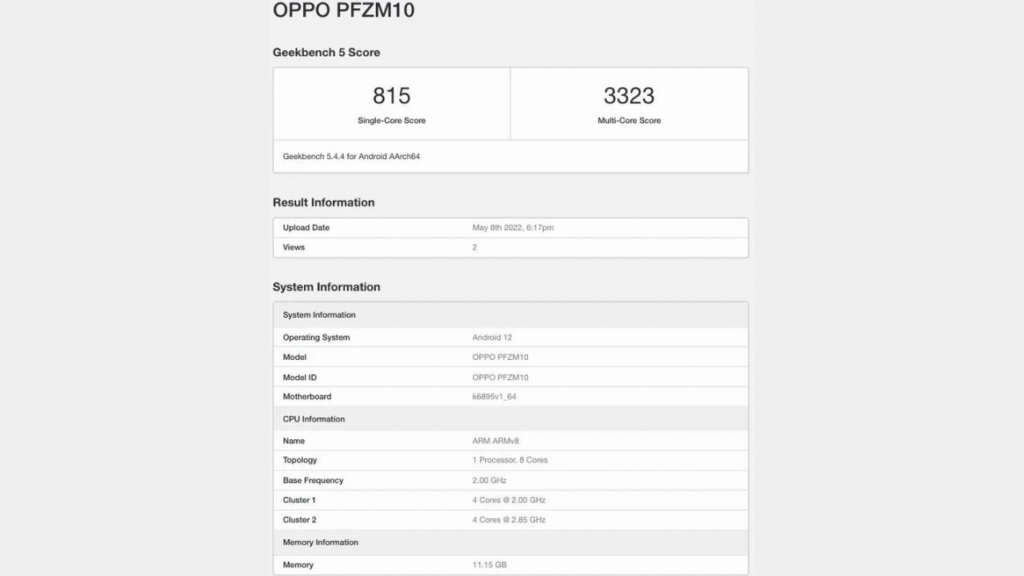Image resolution: width=1024 pixels, height=576 pixels.
Task: Click the Cluster 1 label
Action: [299, 500]
